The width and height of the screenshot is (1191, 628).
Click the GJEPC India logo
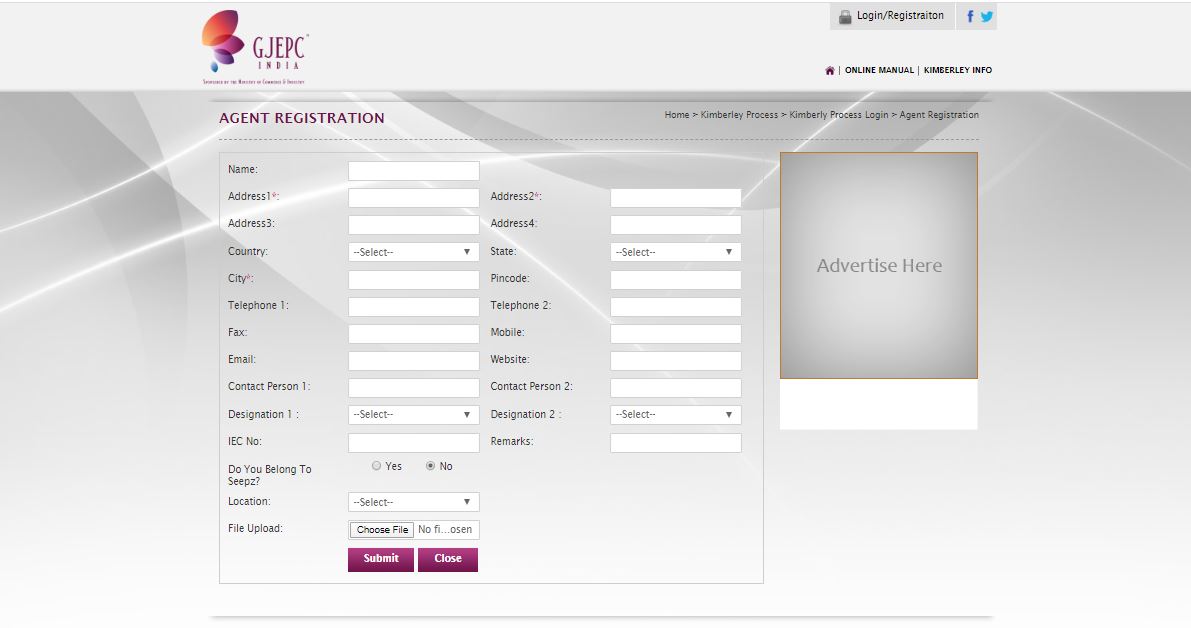tap(257, 44)
